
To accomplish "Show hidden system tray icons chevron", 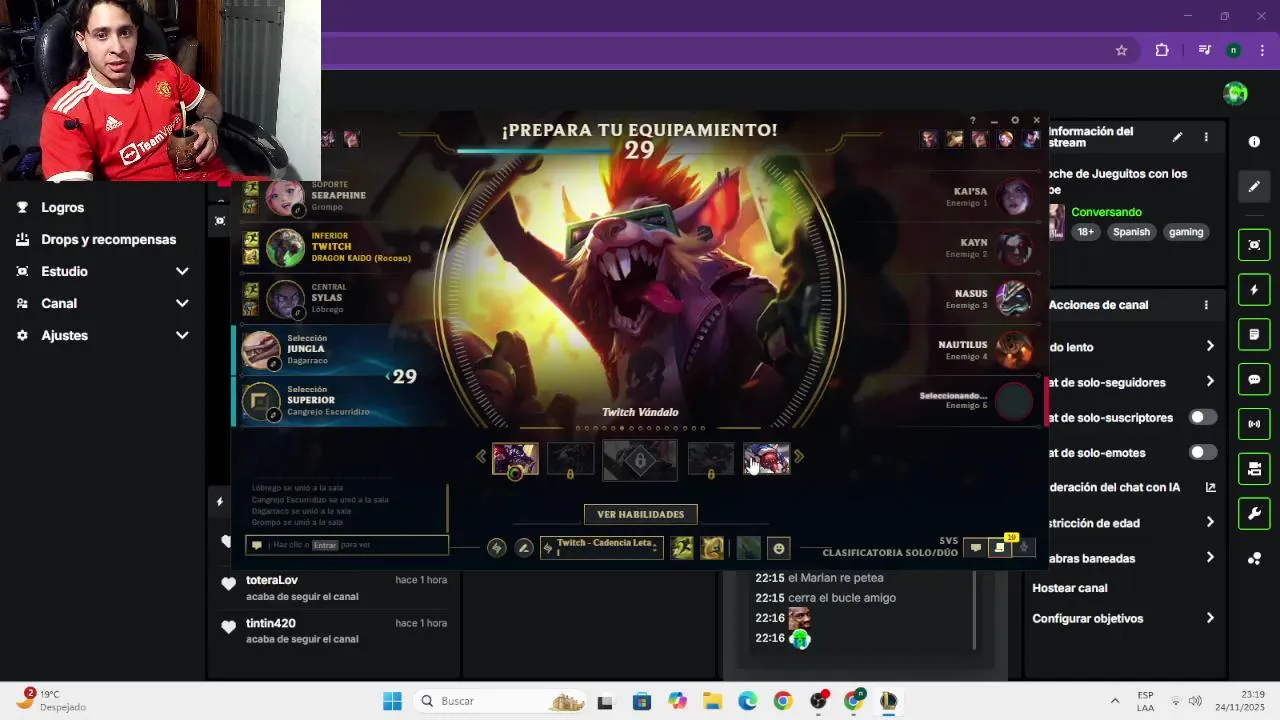I will (1115, 701).
